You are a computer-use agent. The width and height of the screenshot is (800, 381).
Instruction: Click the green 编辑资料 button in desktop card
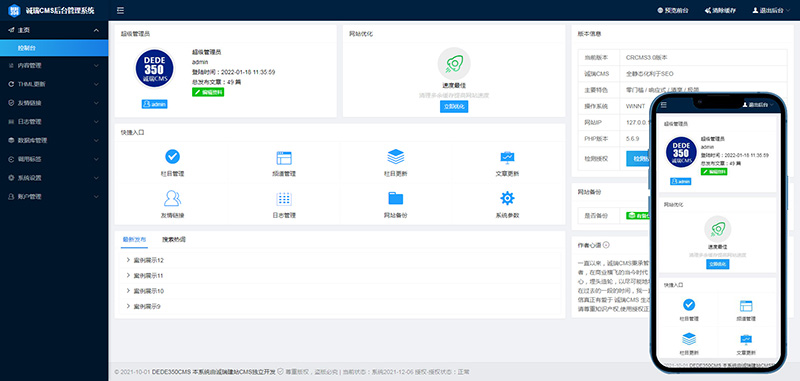coord(208,92)
